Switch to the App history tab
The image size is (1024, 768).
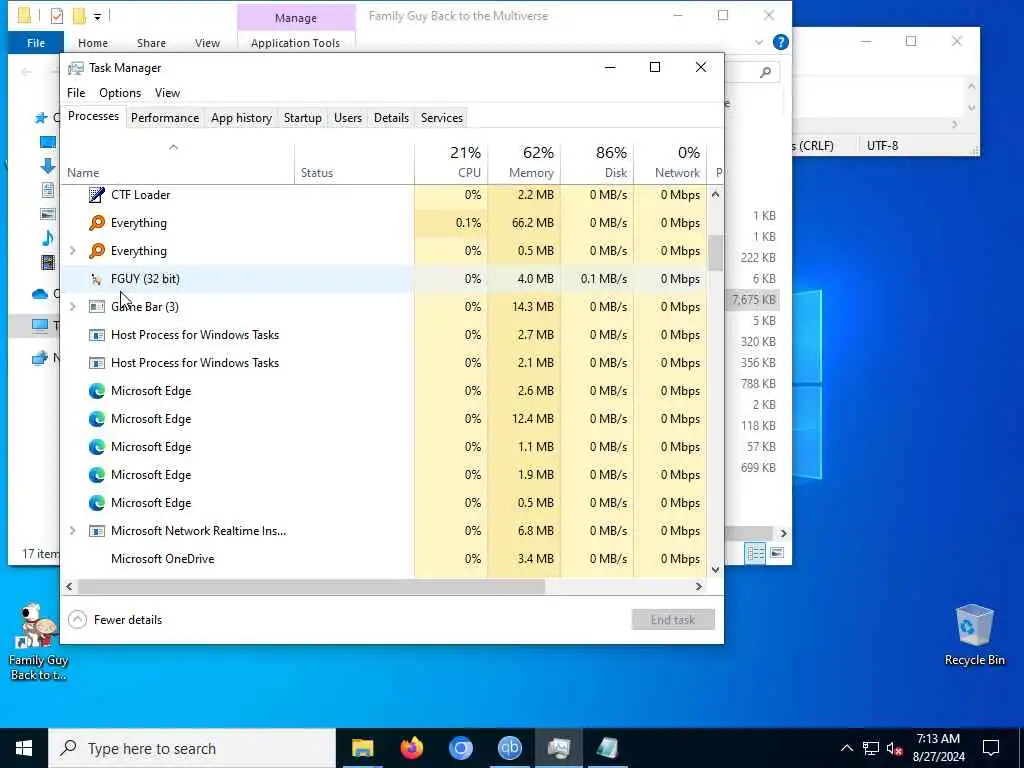[241, 118]
